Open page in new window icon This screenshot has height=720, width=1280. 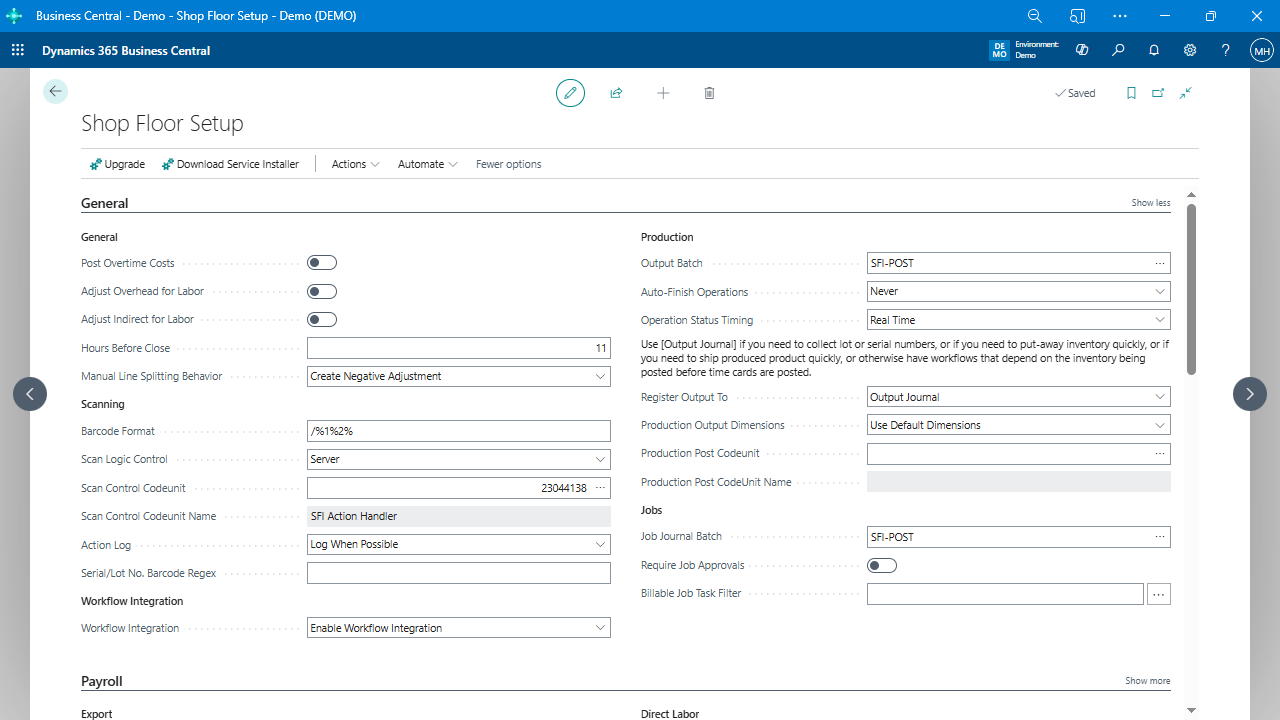[1158, 93]
